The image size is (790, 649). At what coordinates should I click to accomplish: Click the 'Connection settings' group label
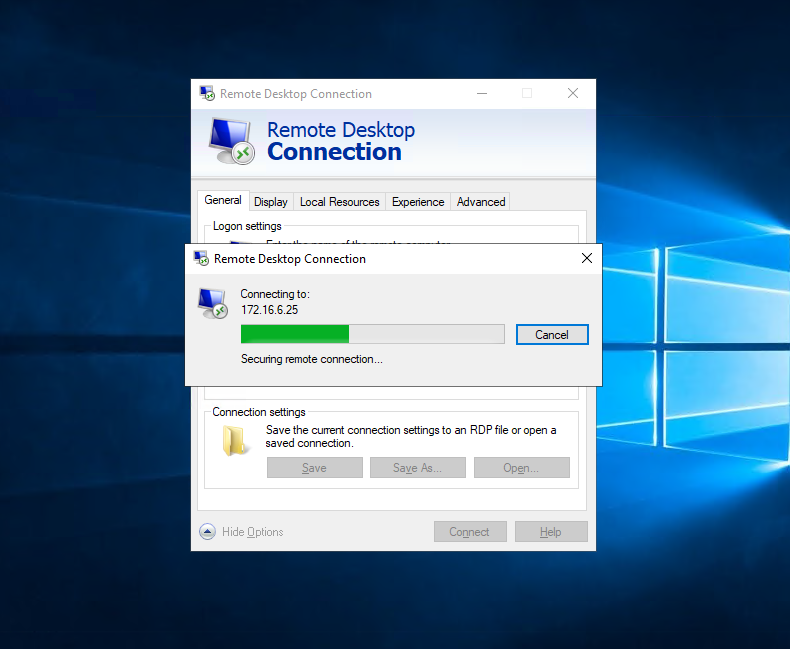(x=258, y=412)
